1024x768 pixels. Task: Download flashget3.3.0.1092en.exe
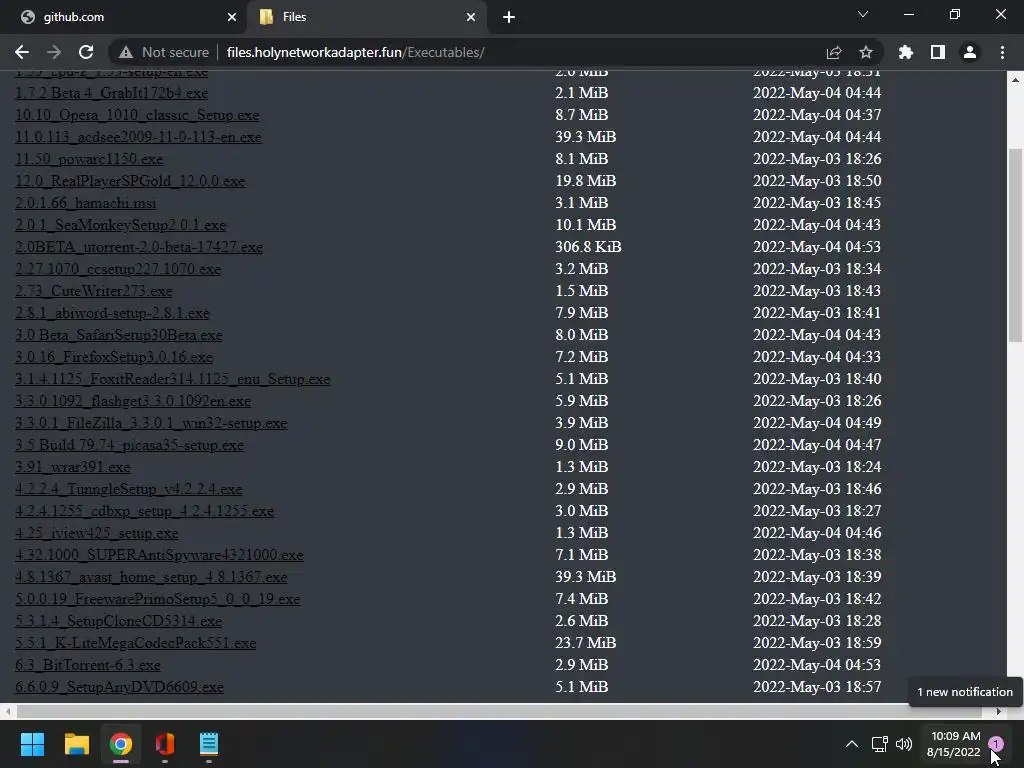click(133, 401)
